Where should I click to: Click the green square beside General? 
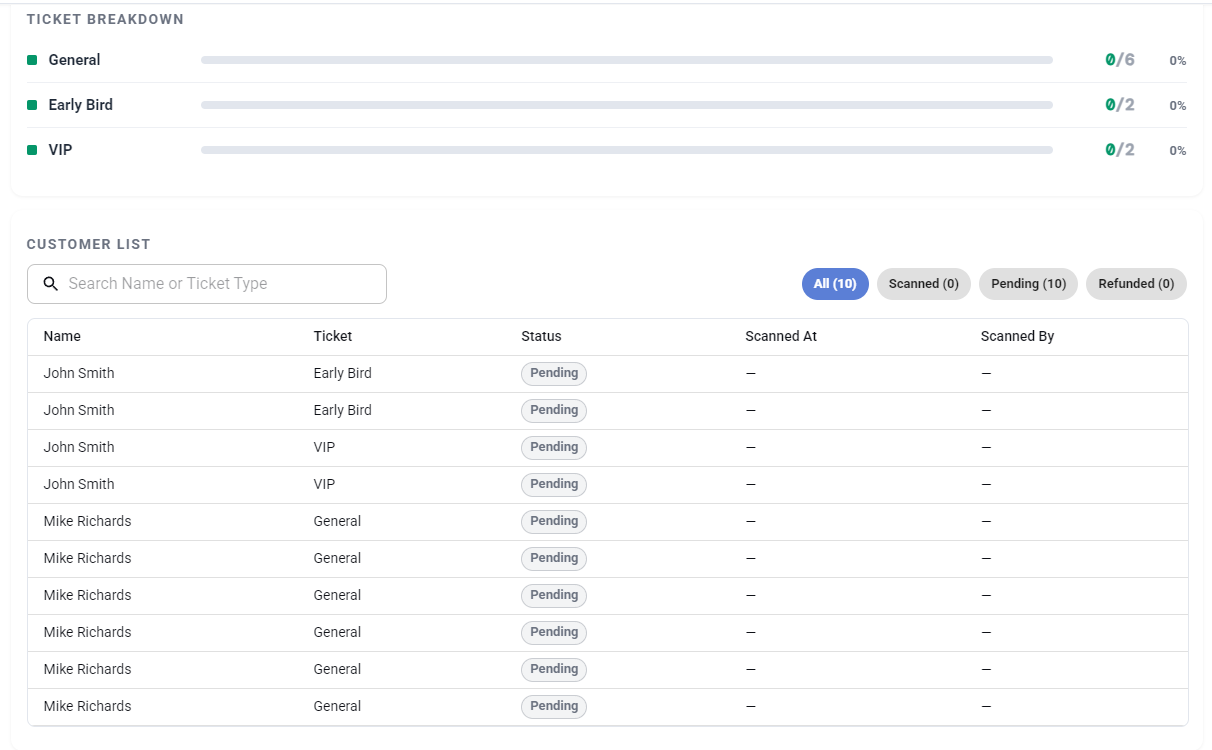32,60
